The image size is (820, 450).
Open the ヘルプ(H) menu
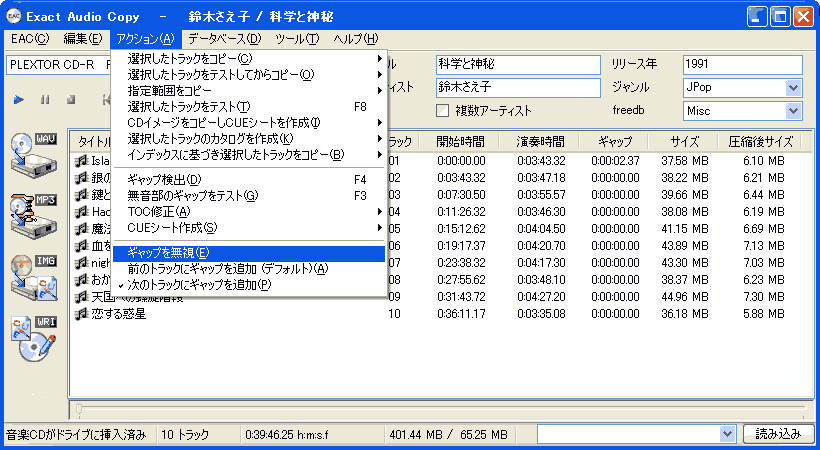click(x=356, y=39)
